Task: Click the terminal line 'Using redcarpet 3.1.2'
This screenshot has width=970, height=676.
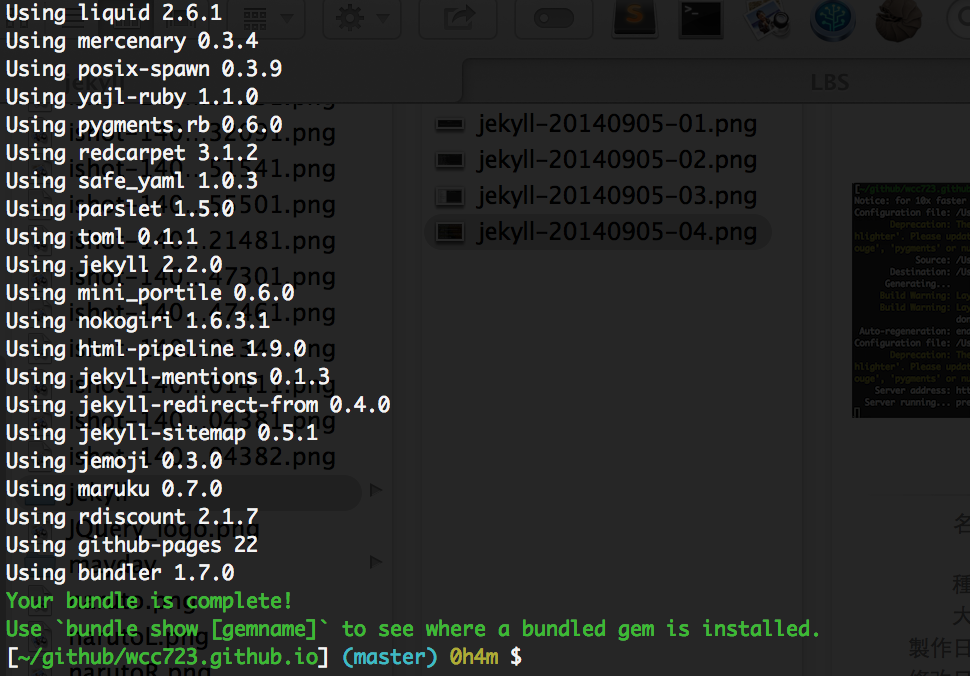Action: coord(132,153)
